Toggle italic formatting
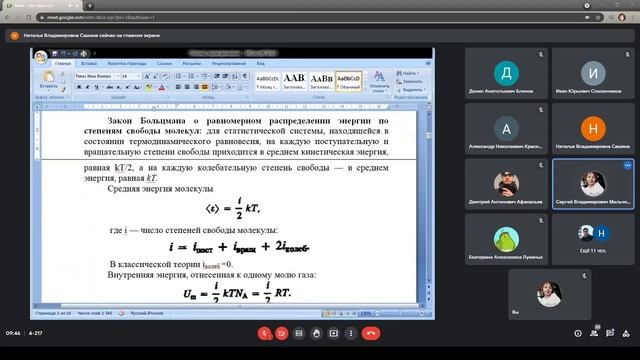 [x=87, y=87]
